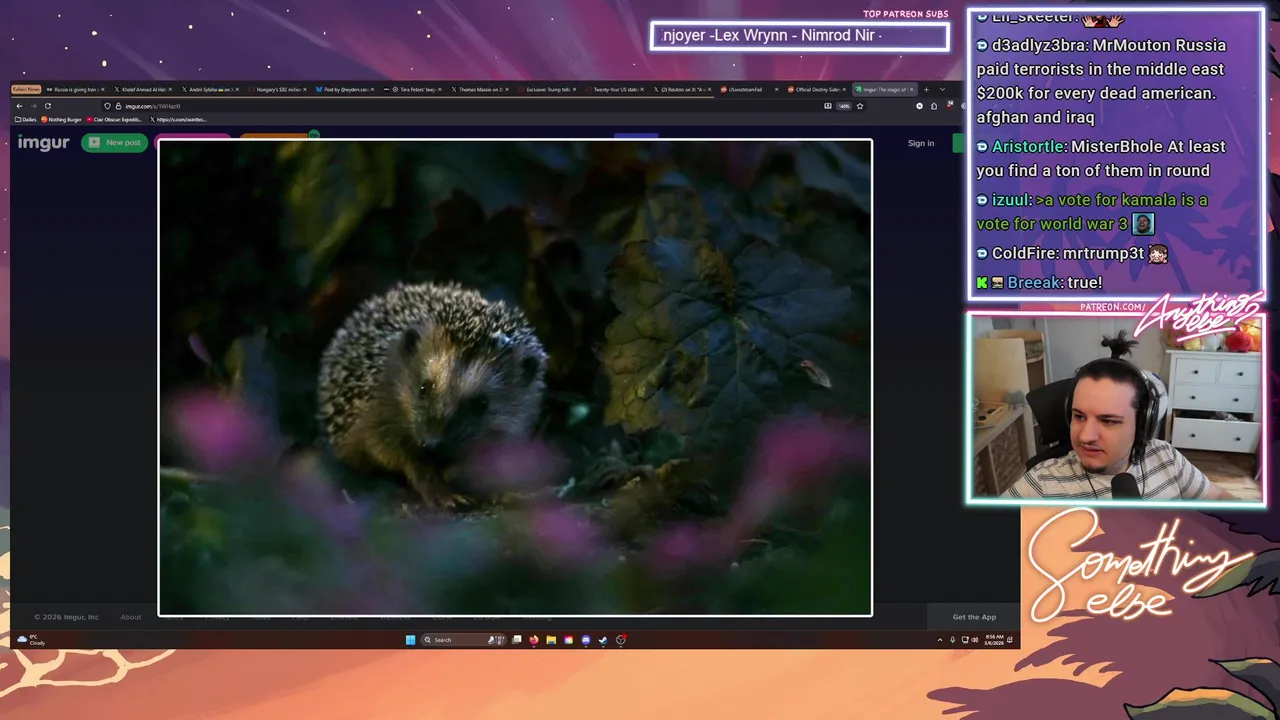
Task: Click username izuul in chat
Action: click(x=1010, y=199)
